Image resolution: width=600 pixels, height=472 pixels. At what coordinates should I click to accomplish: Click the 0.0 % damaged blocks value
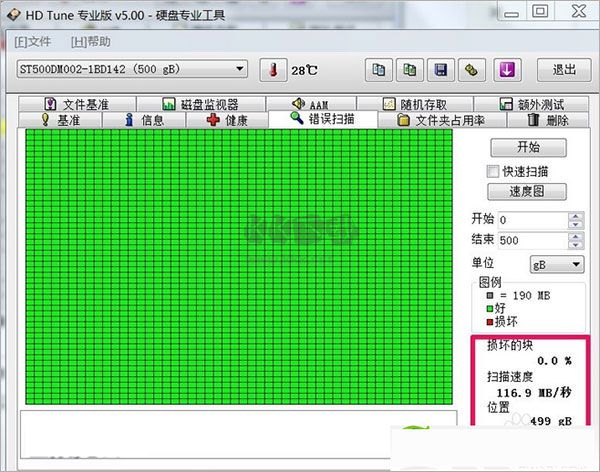(x=554, y=361)
